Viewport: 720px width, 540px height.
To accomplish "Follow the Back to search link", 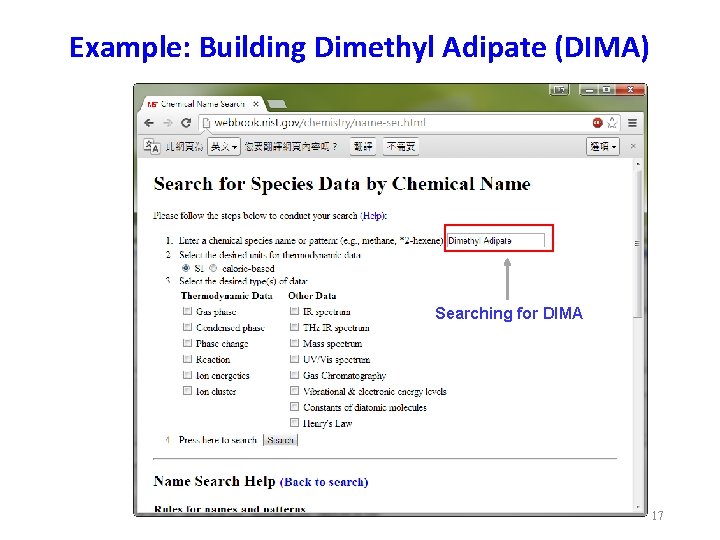I will coord(324,482).
